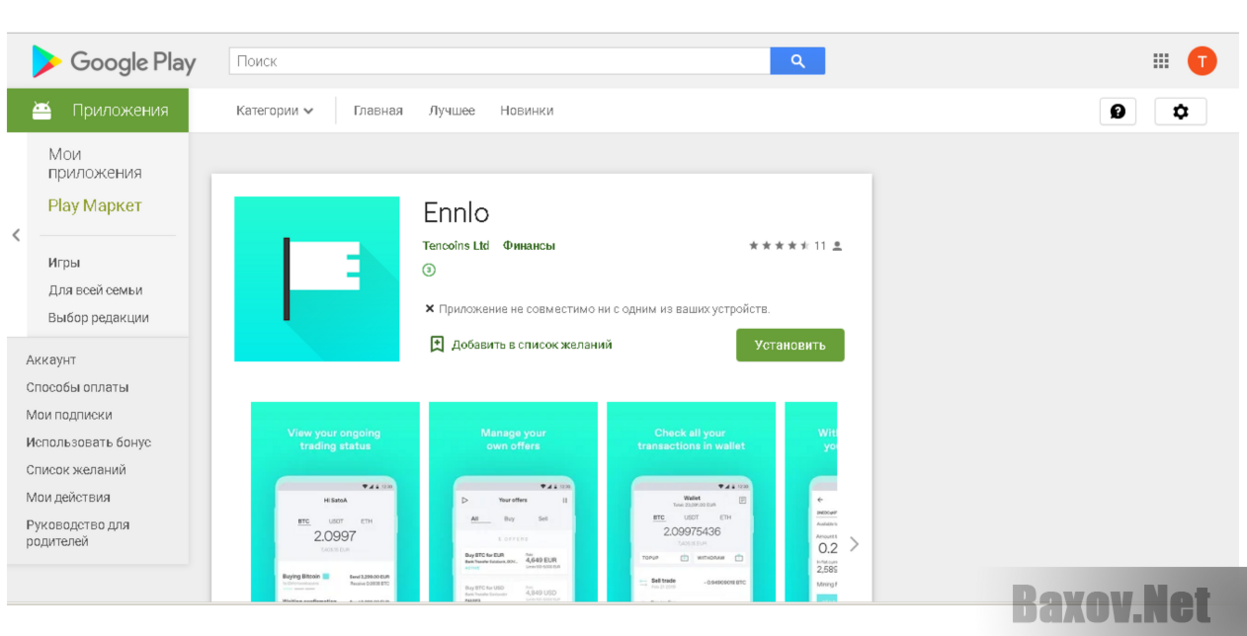Open the Google apps grid icon

[1160, 61]
